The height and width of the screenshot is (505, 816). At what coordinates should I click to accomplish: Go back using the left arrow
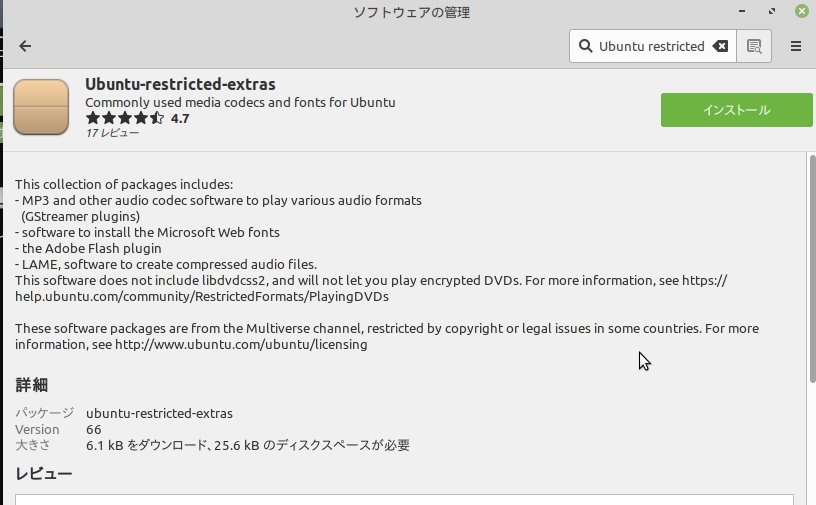25,46
